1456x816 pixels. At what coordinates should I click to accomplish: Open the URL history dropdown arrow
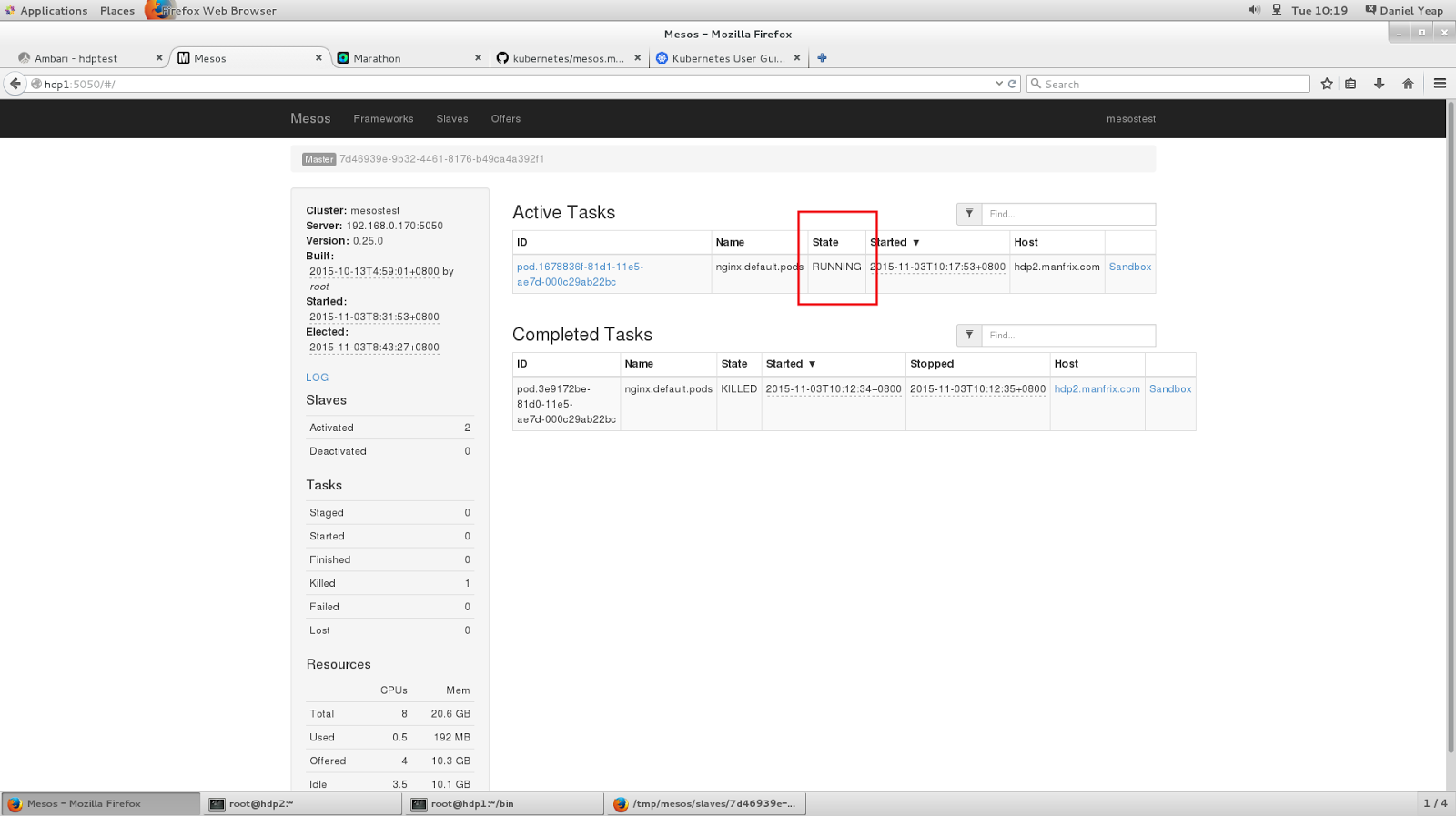[x=999, y=84]
